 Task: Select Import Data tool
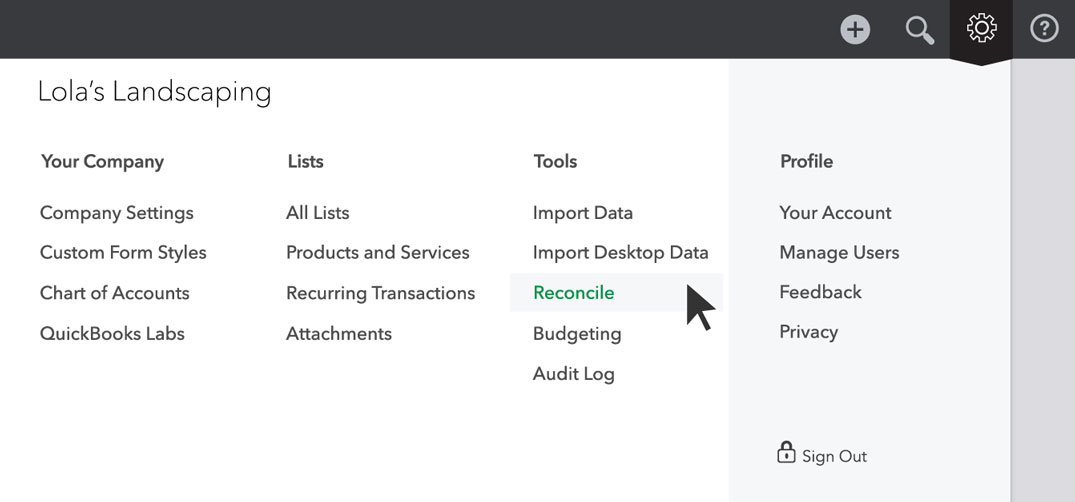coord(583,213)
